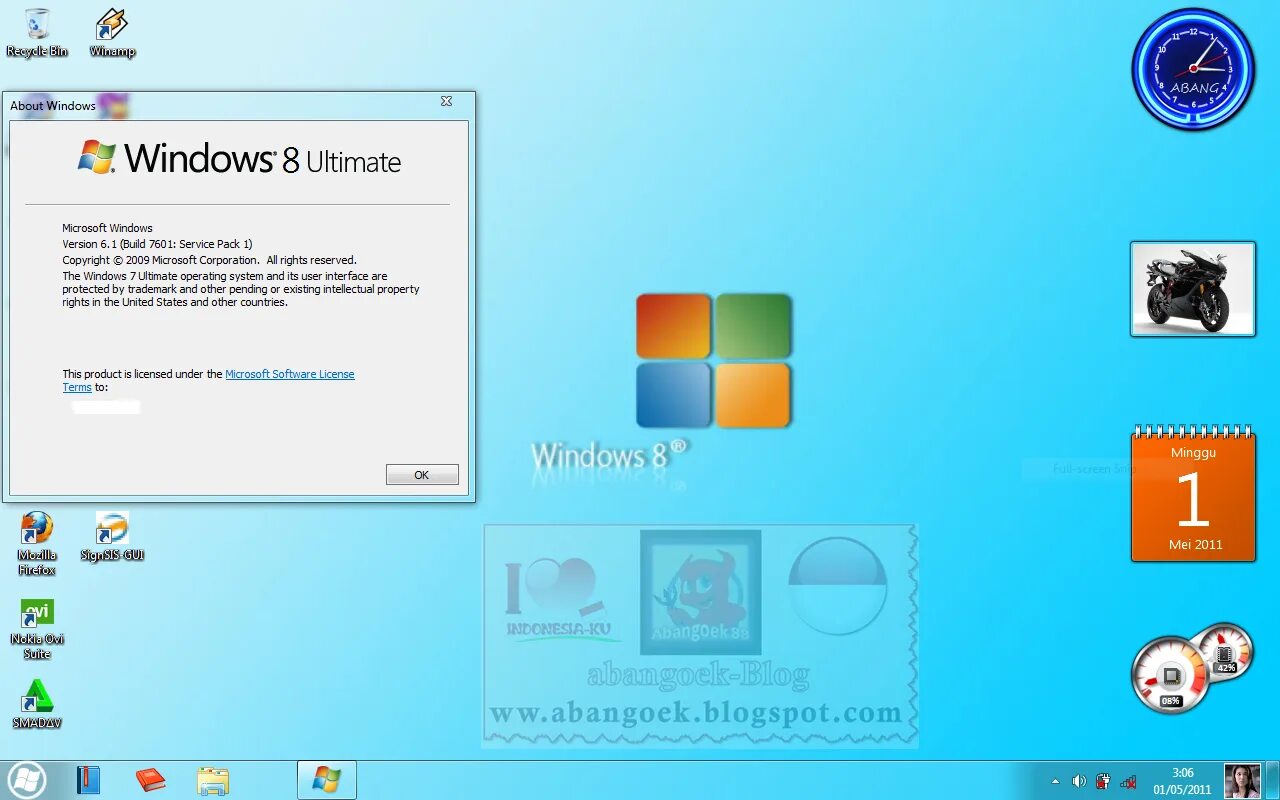Click the 'Mei 2011' text on calendar gadget
1280x800 pixels.
(1195, 545)
